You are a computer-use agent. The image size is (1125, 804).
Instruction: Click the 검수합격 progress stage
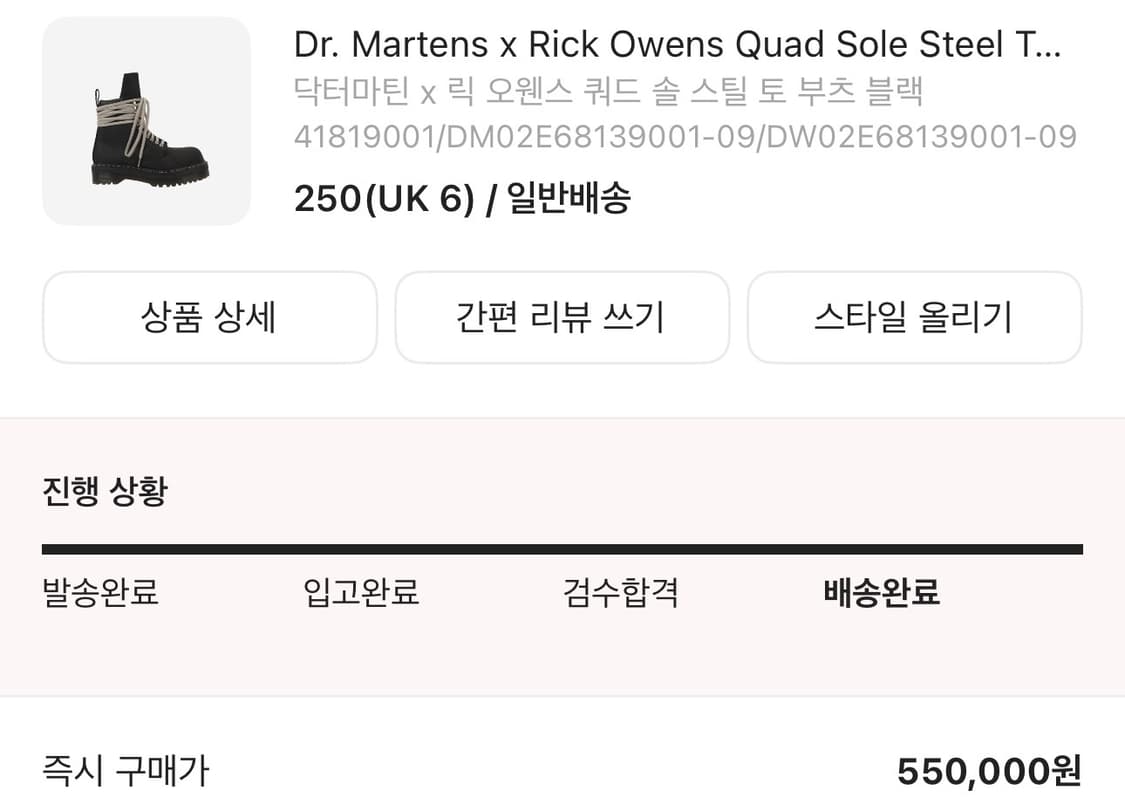point(622,592)
